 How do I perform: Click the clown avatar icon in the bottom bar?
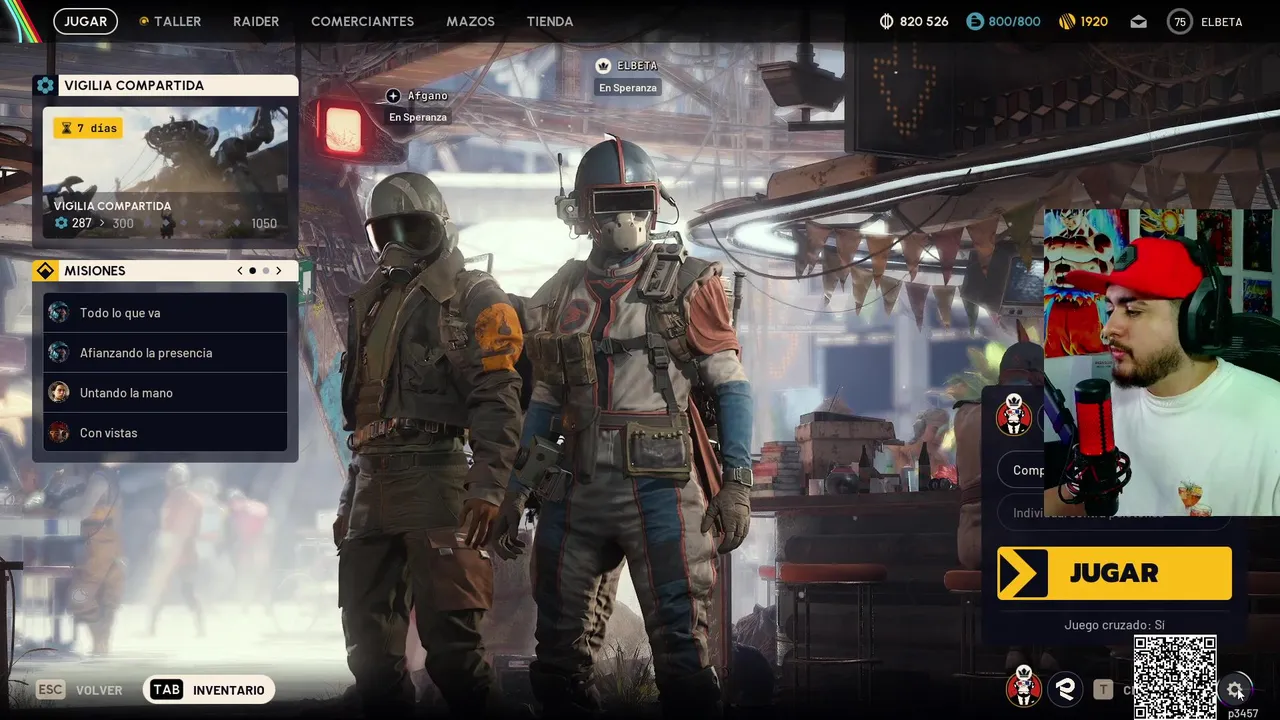[1023, 688]
